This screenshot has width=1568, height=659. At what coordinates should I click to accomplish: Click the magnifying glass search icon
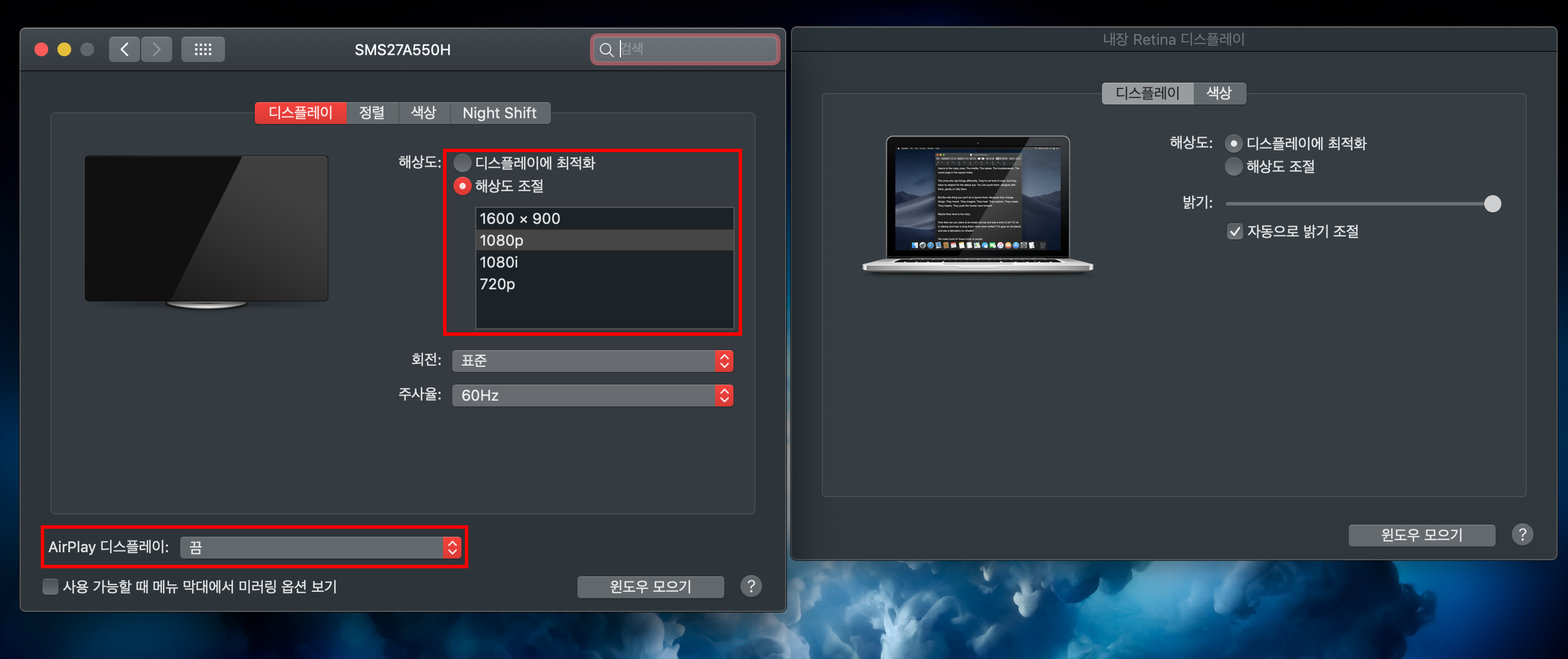pos(606,50)
